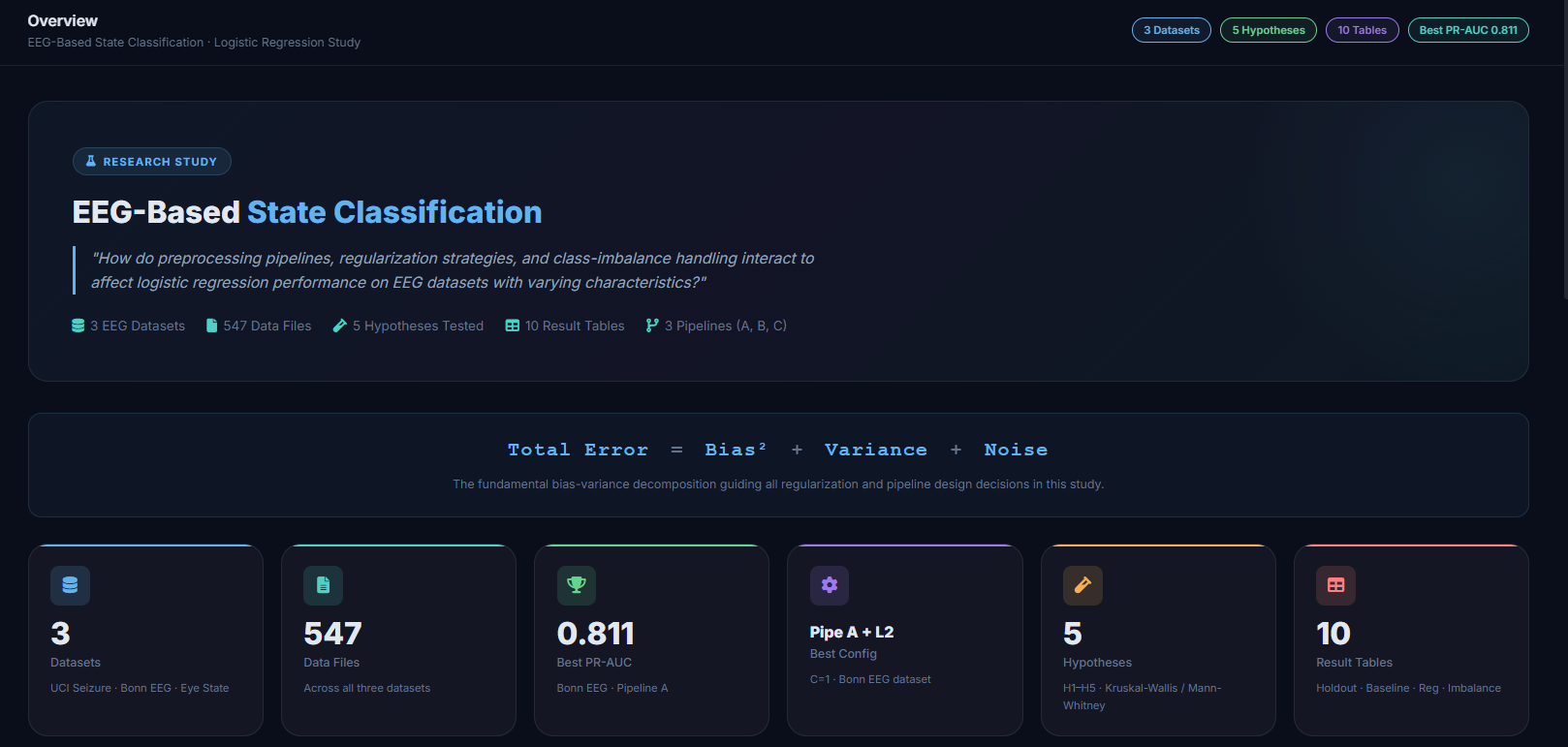Screen dimensions: 1568x747
Task: Click the database icon beside 3 EEG Datasets
Action: (x=78, y=326)
